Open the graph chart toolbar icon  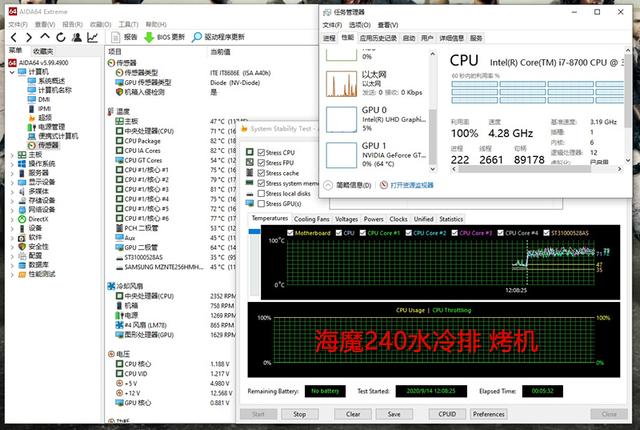93,38
